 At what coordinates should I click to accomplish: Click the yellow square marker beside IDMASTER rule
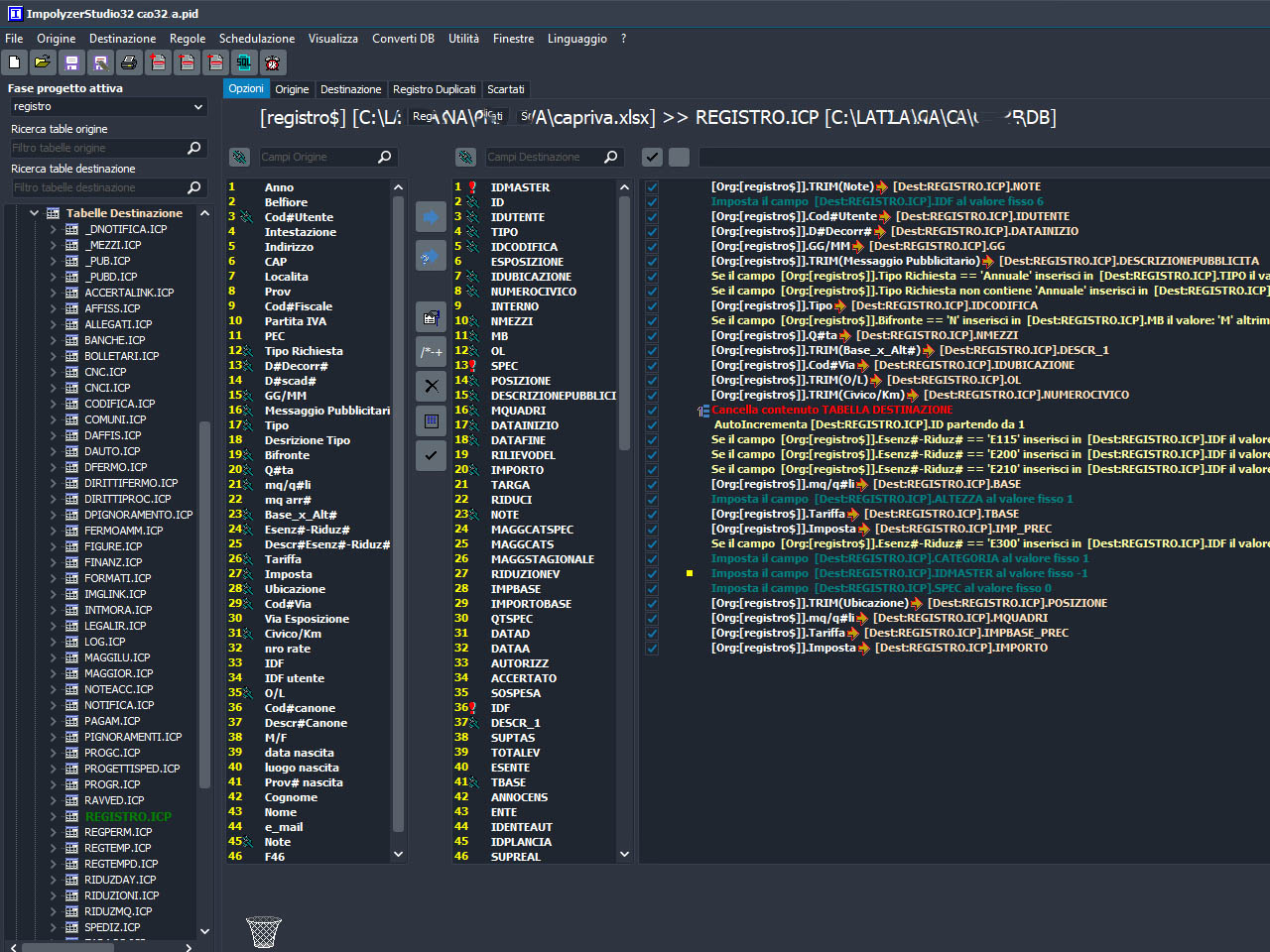690,573
